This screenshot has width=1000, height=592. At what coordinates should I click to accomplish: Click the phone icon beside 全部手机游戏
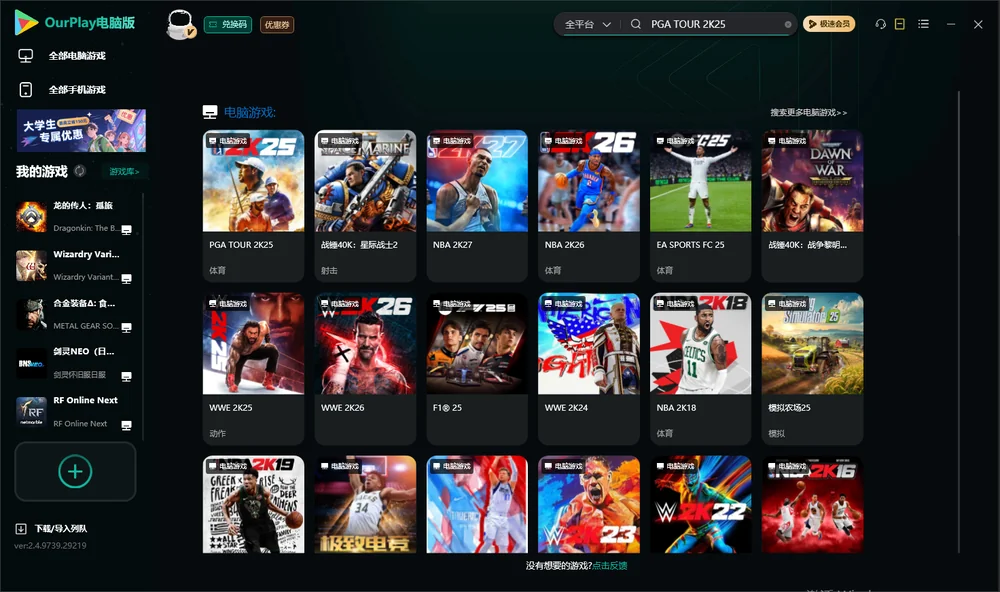26,90
